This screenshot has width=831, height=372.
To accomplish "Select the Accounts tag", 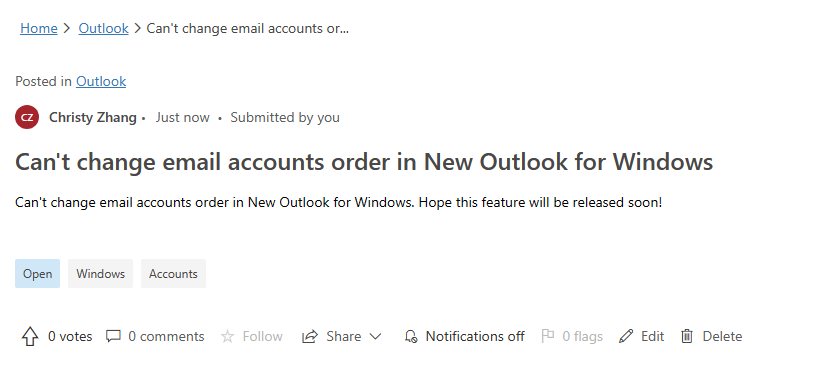I will point(173,273).
